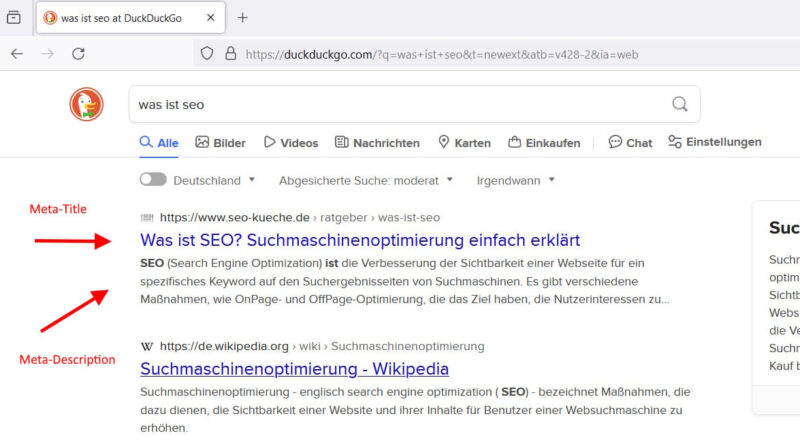Click the Wikipedia W favicon
Viewport: 800px width, 440px height.
147,347
